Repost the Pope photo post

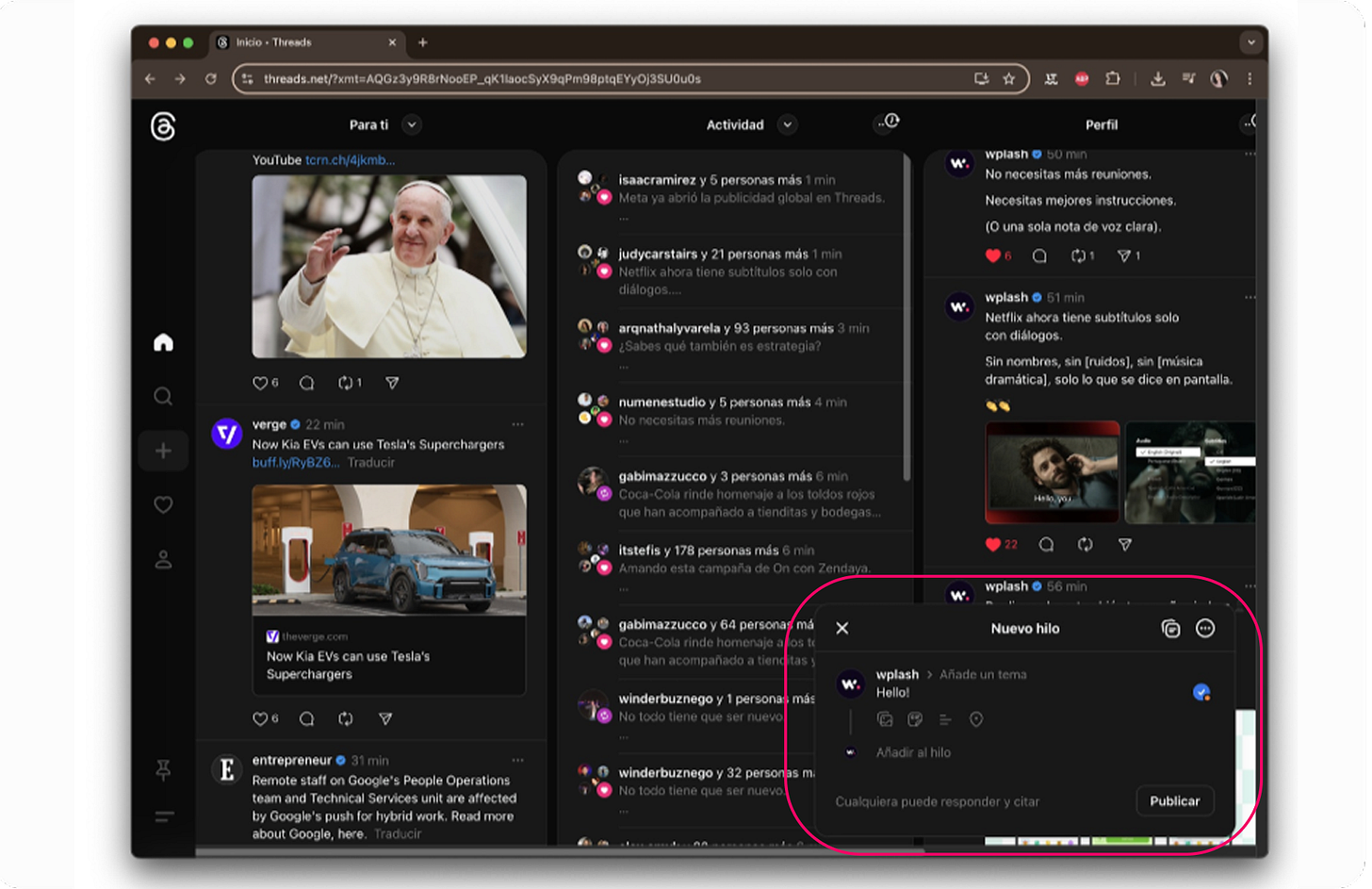[x=346, y=383]
